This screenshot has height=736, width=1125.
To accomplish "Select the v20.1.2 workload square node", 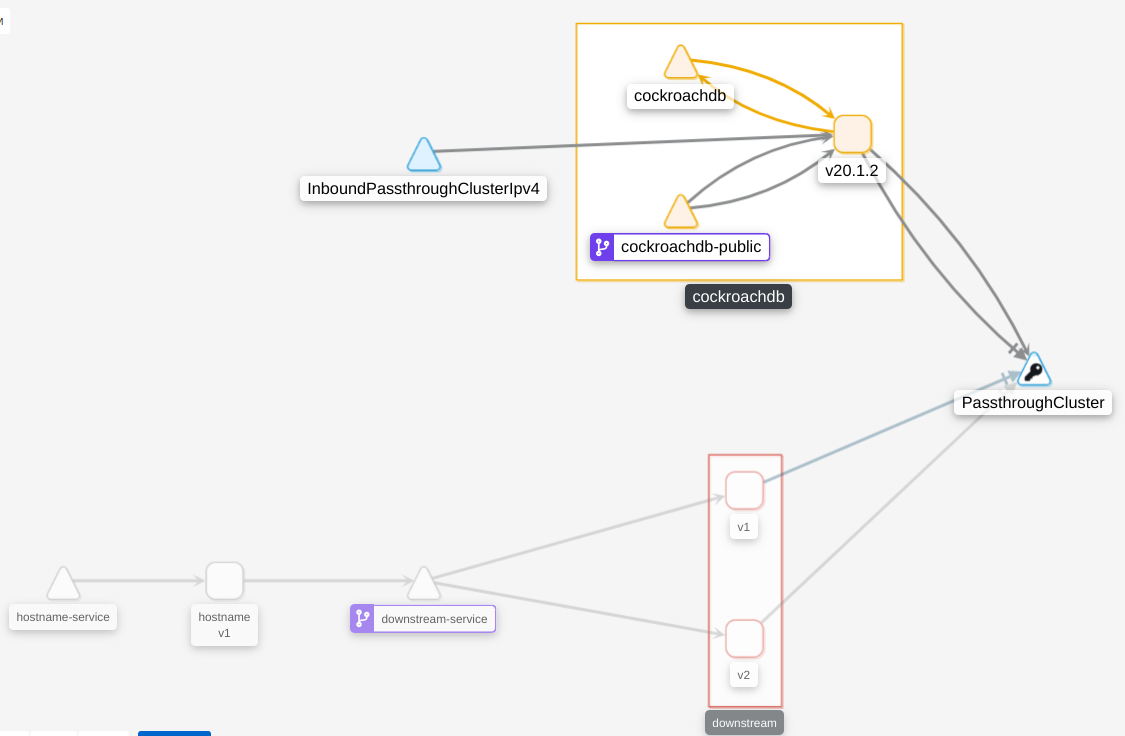I will 852,134.
